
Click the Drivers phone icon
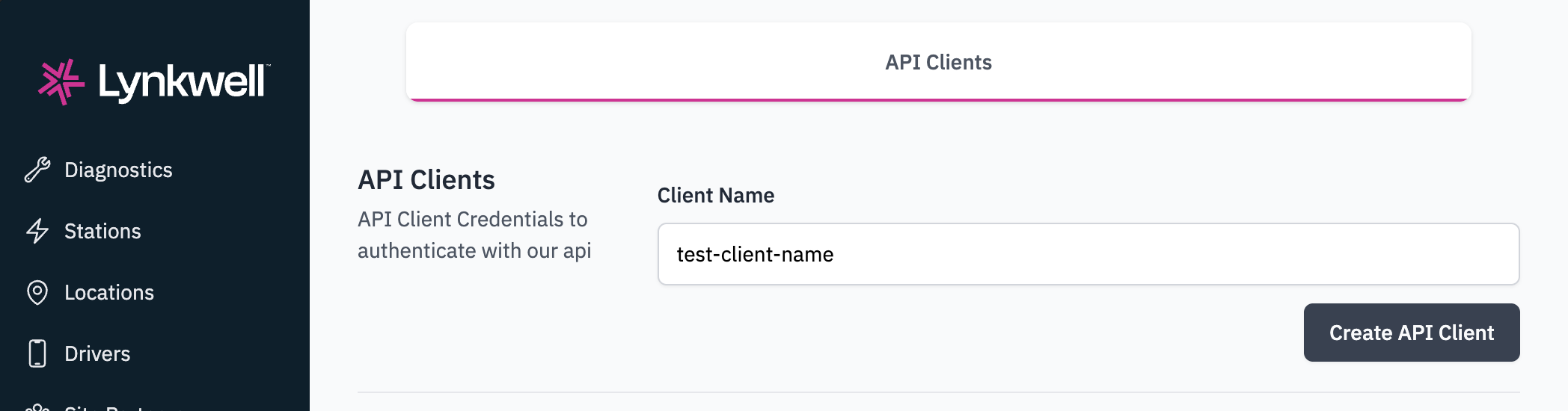(x=37, y=353)
